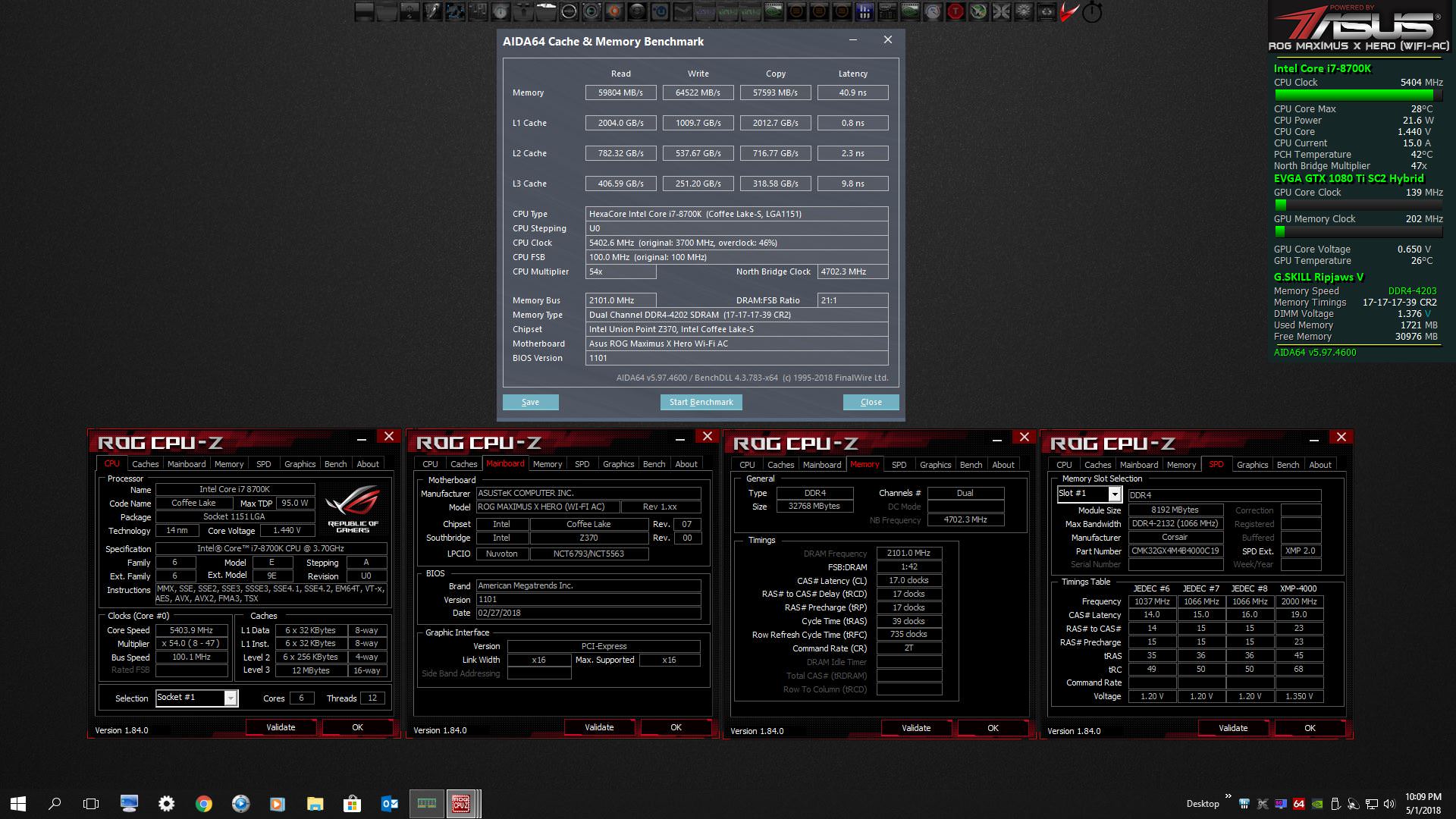Open Bench tab in the Memory CPU-Z window
The image size is (1456, 819).
coord(971,465)
